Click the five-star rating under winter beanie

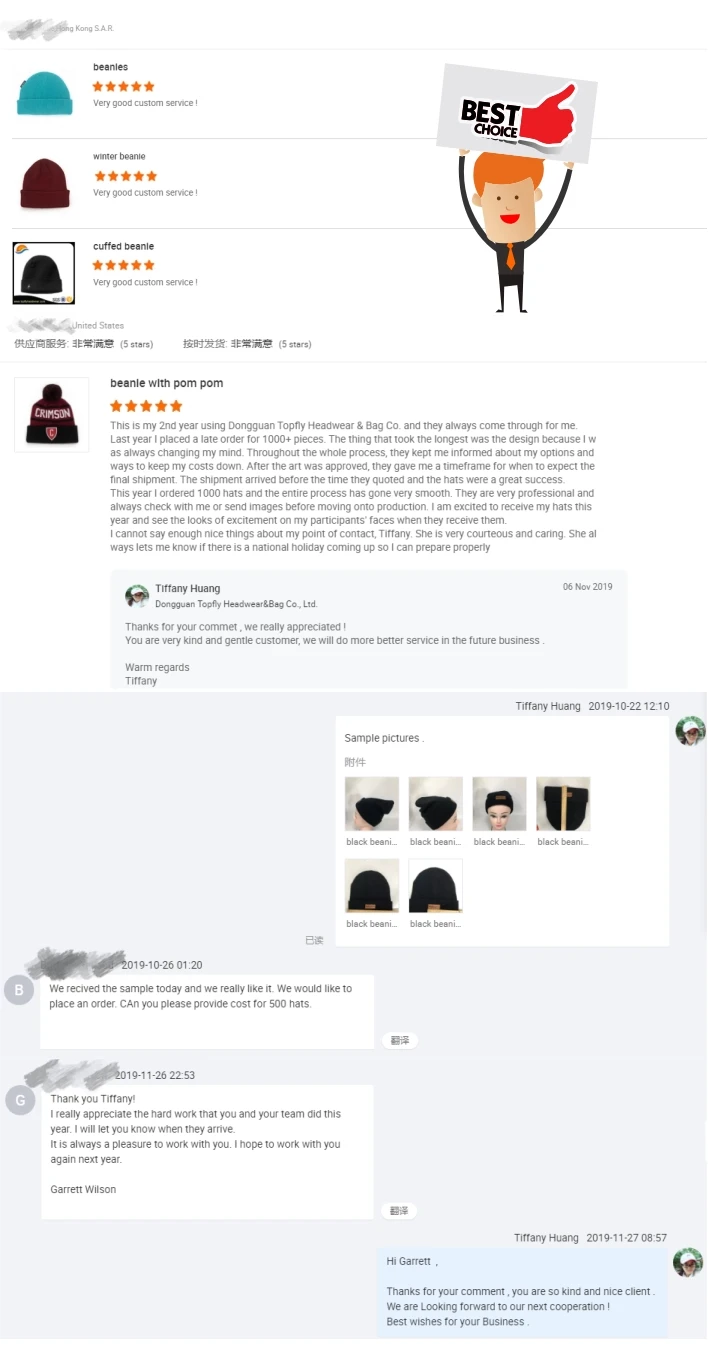125,176
